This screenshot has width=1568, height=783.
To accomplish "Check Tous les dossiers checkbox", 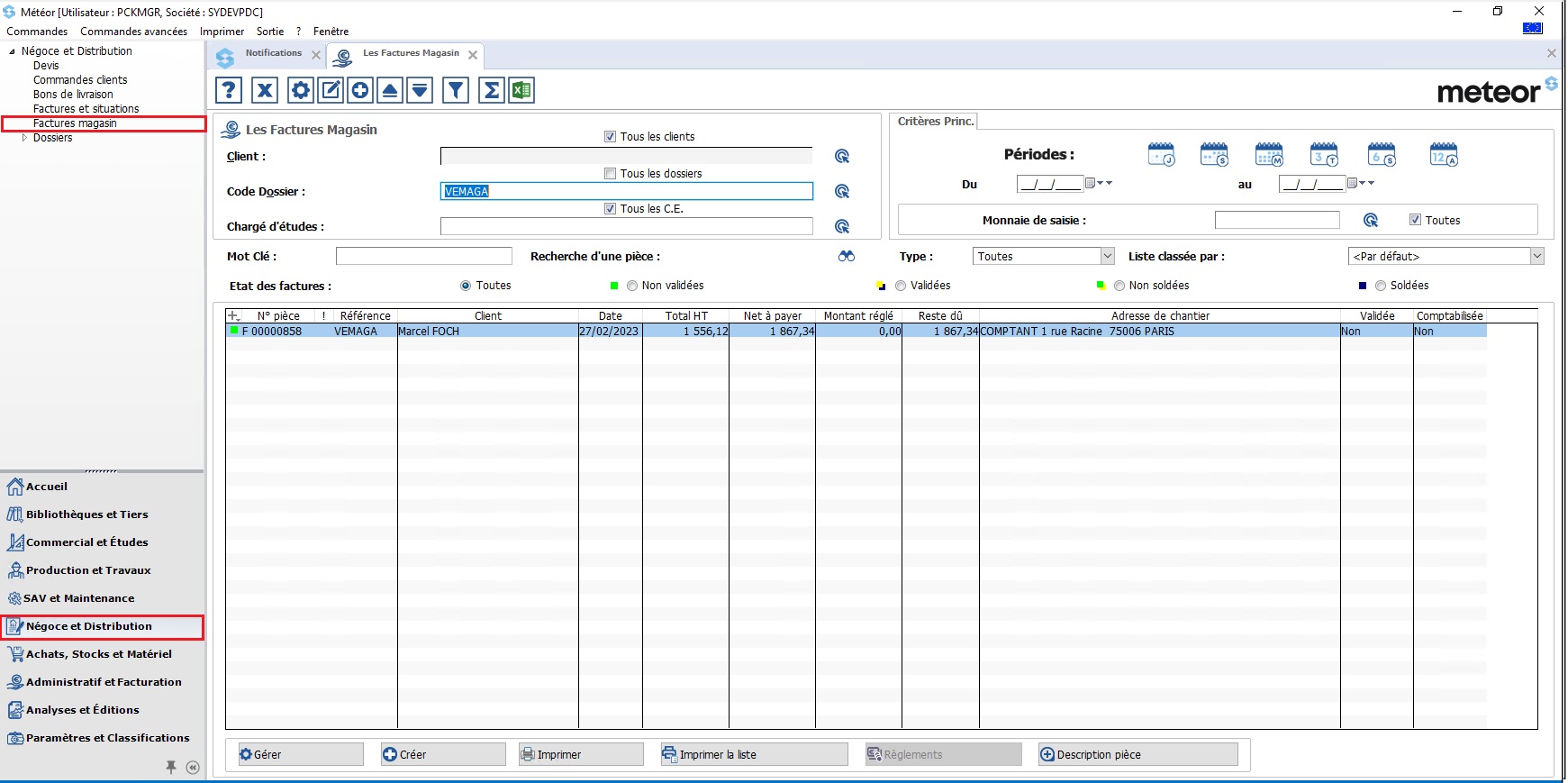I will pyautogui.click(x=611, y=174).
